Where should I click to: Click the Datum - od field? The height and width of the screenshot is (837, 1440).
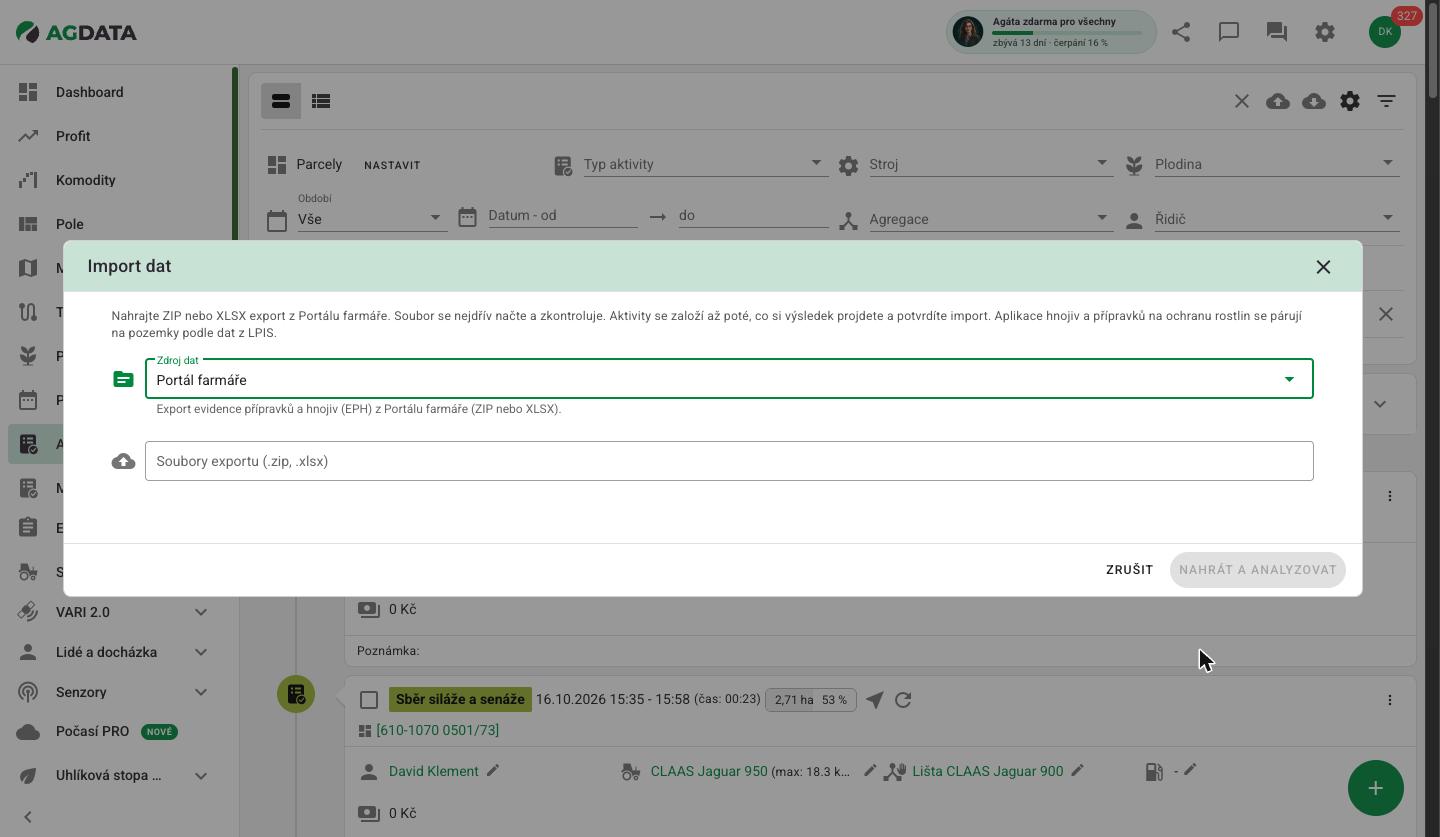point(563,215)
